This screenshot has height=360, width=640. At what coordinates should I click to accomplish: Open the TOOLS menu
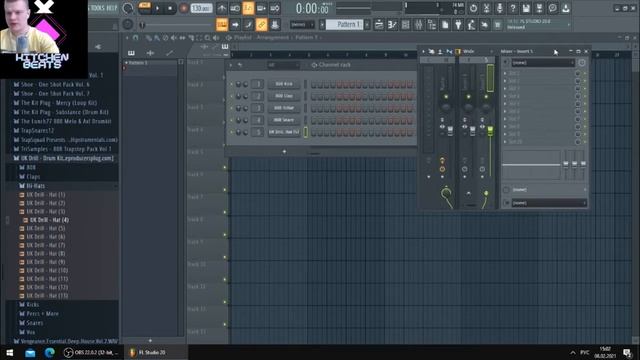[x=98, y=8]
